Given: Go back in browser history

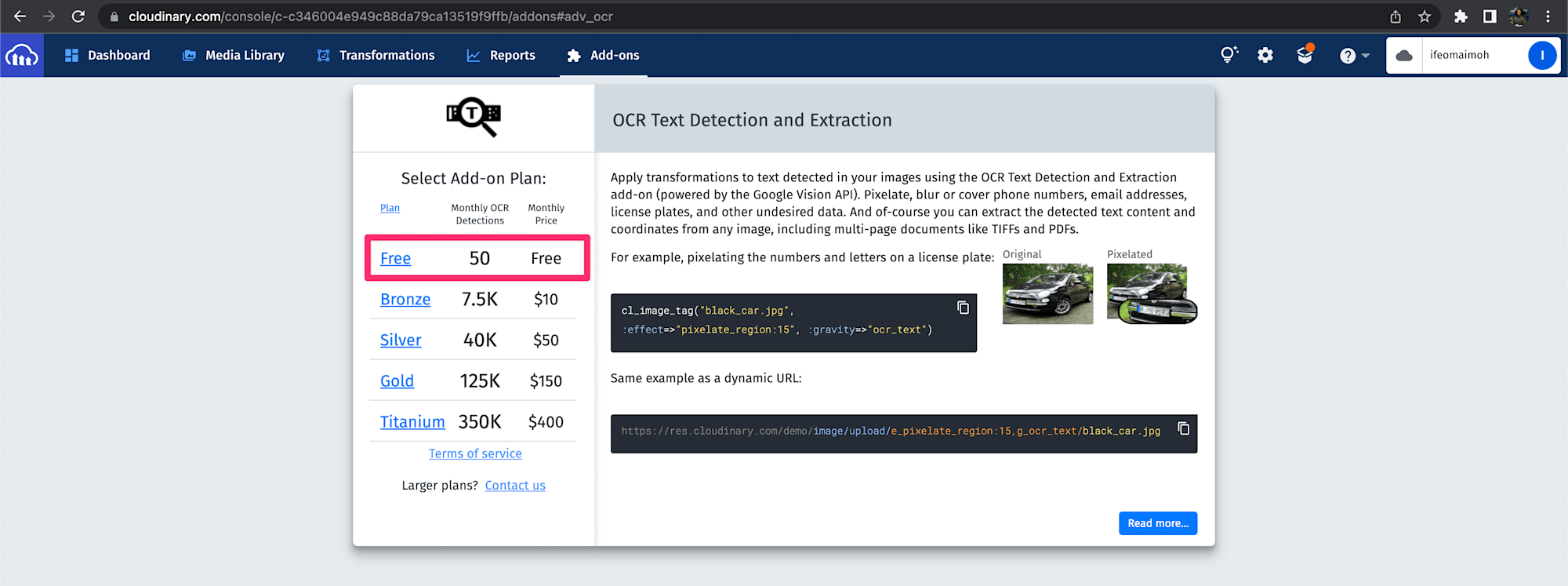Looking at the screenshot, I should tap(20, 16).
